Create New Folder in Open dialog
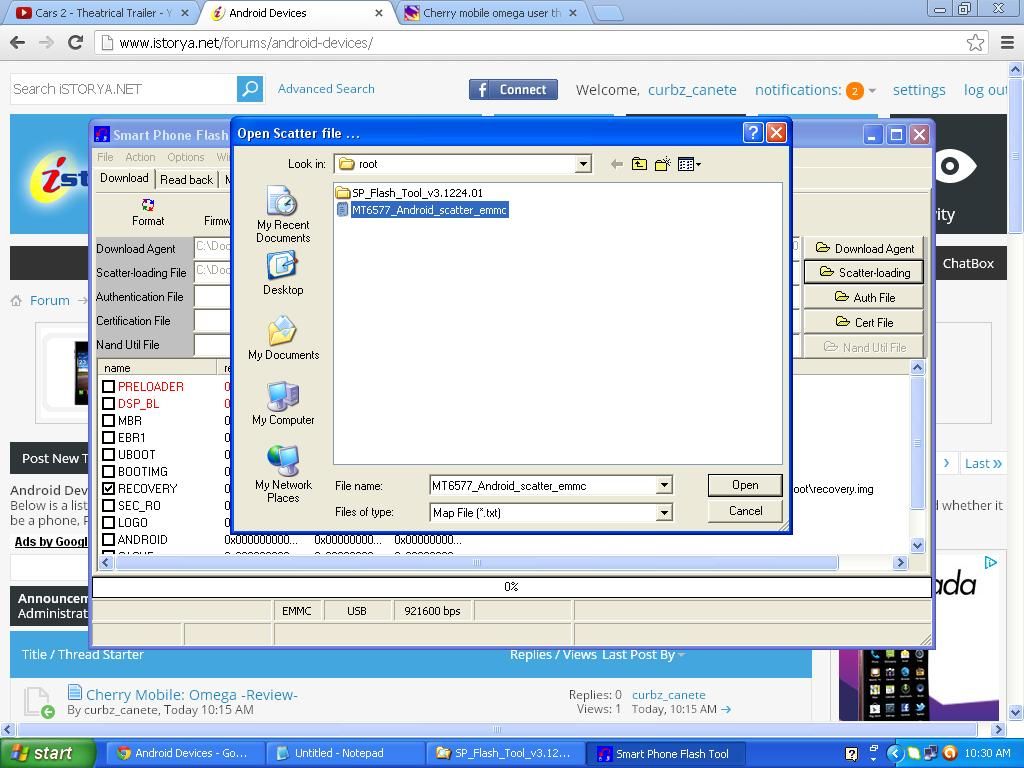Viewport: 1024px width, 768px height. pos(663,164)
